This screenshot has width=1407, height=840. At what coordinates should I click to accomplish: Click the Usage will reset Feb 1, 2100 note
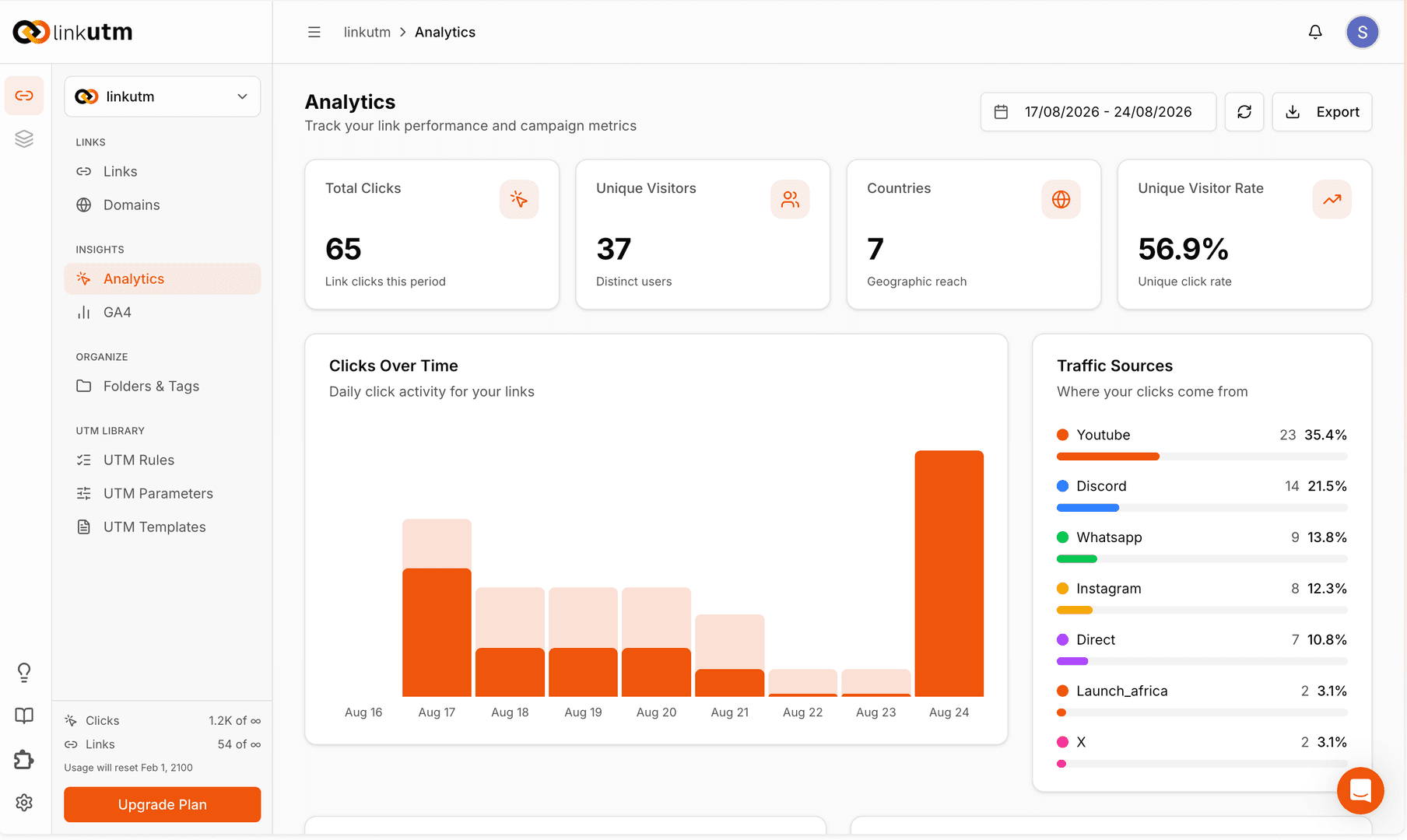point(128,768)
